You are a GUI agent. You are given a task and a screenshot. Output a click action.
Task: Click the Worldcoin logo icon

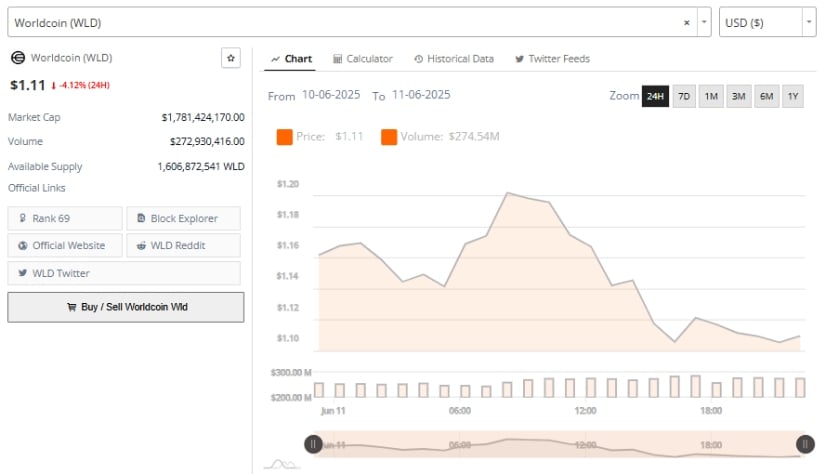click(18, 58)
